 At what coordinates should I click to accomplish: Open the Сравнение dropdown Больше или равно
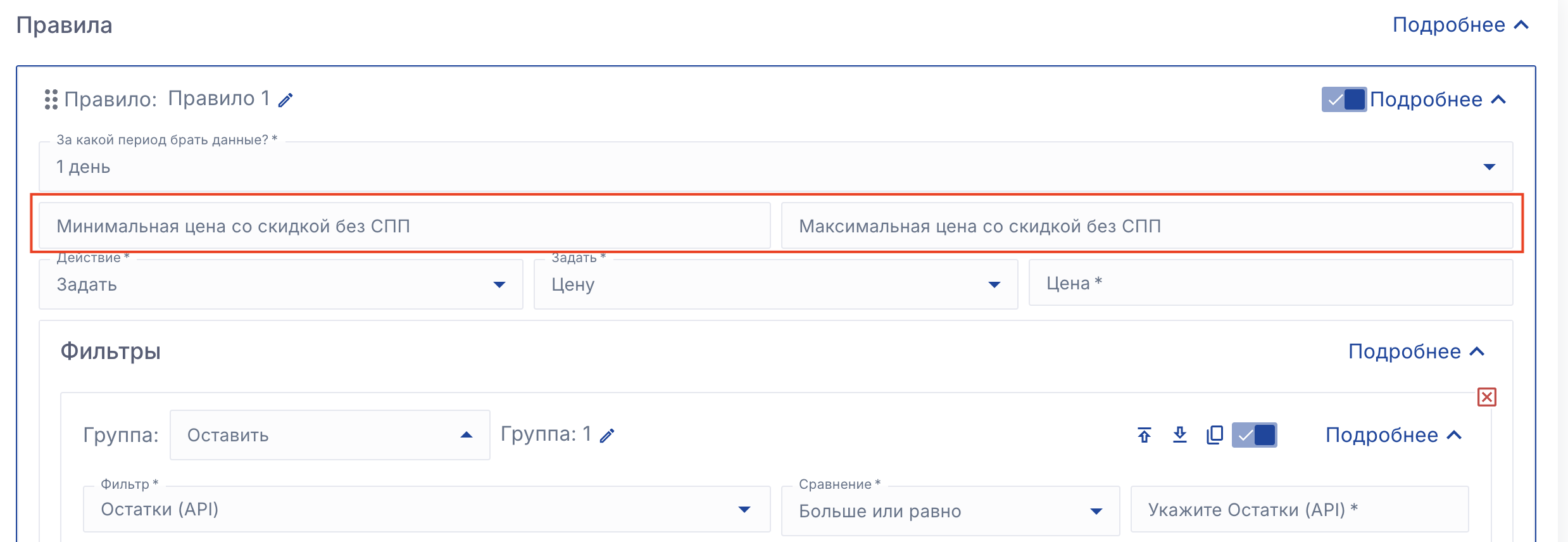950,511
